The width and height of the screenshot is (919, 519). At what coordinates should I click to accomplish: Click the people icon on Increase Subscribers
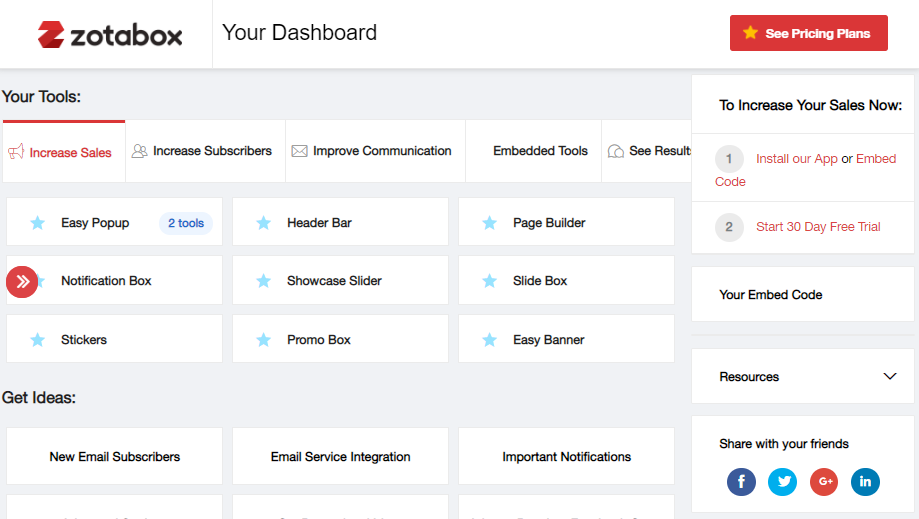(139, 151)
